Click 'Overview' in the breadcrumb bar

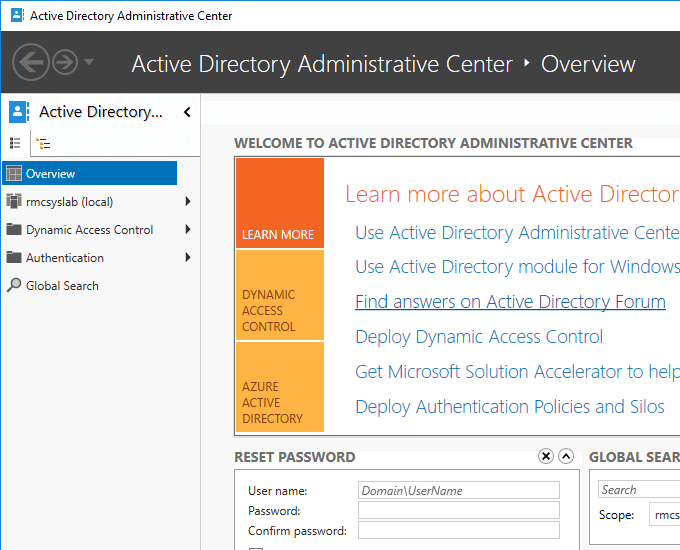[588, 64]
